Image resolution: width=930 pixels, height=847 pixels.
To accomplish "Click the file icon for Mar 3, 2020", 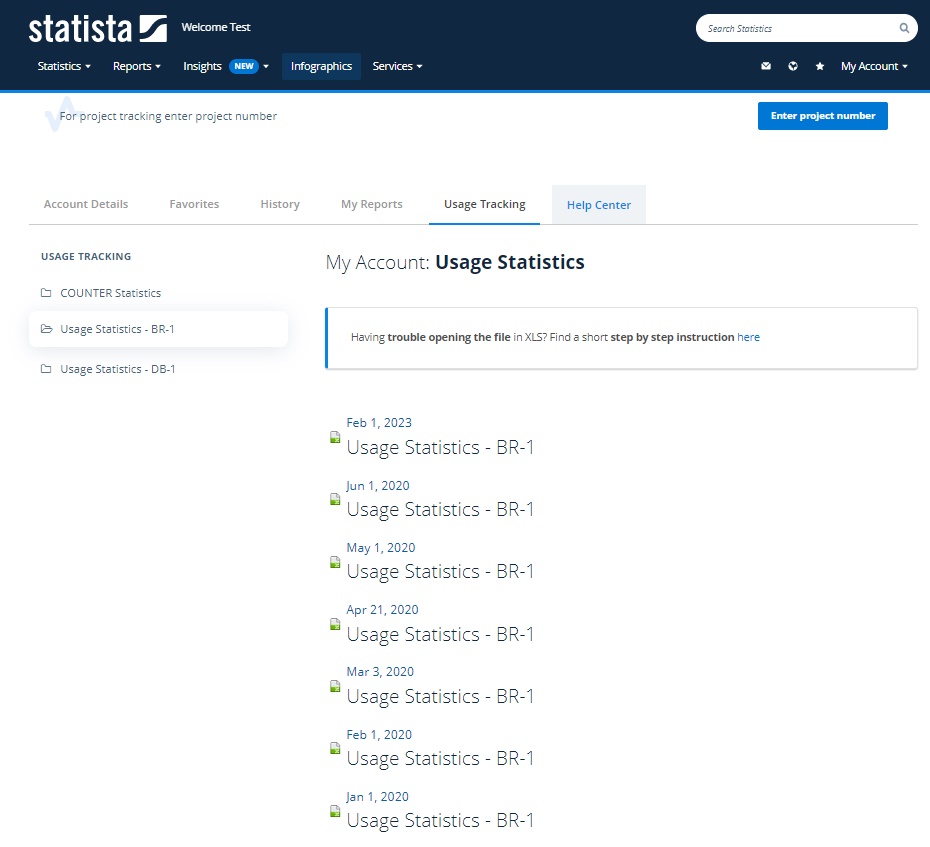I will point(335,686).
